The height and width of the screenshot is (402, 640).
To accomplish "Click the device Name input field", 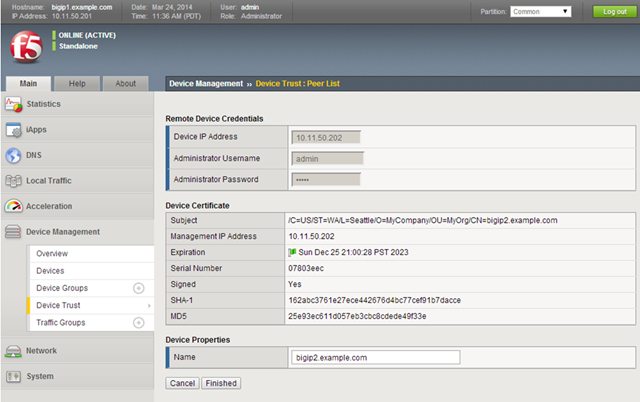I will pyautogui.click(x=374, y=357).
